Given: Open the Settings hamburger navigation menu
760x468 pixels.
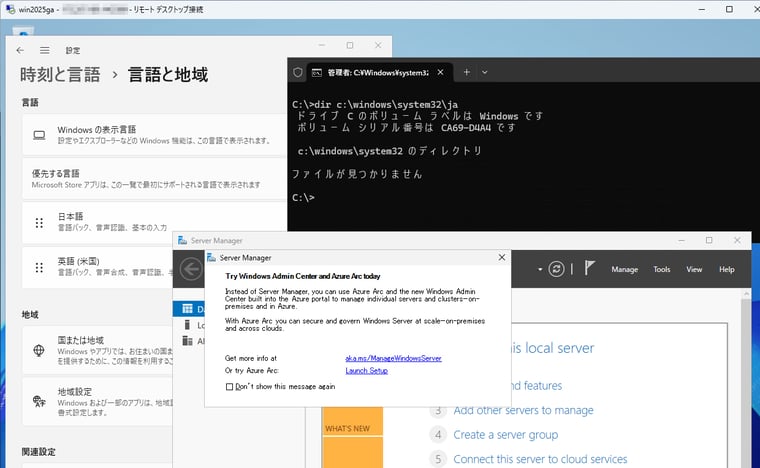Looking at the screenshot, I should click(45, 50).
